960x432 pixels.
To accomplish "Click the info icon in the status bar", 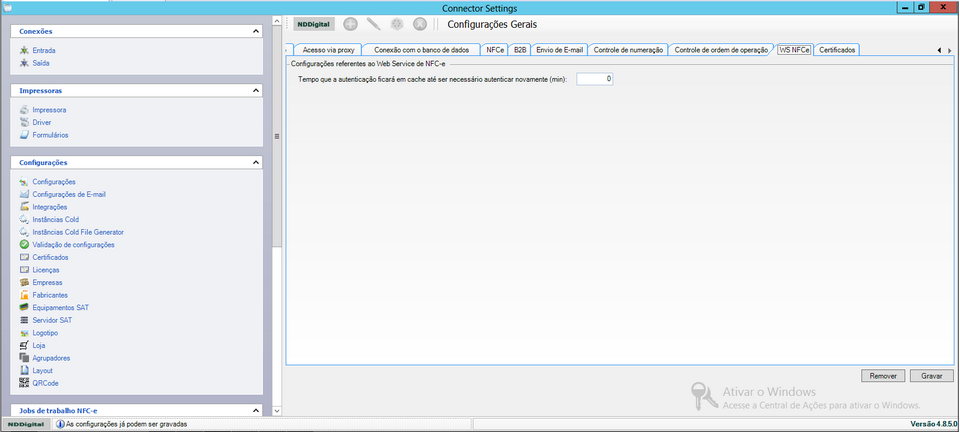I will (x=60, y=424).
